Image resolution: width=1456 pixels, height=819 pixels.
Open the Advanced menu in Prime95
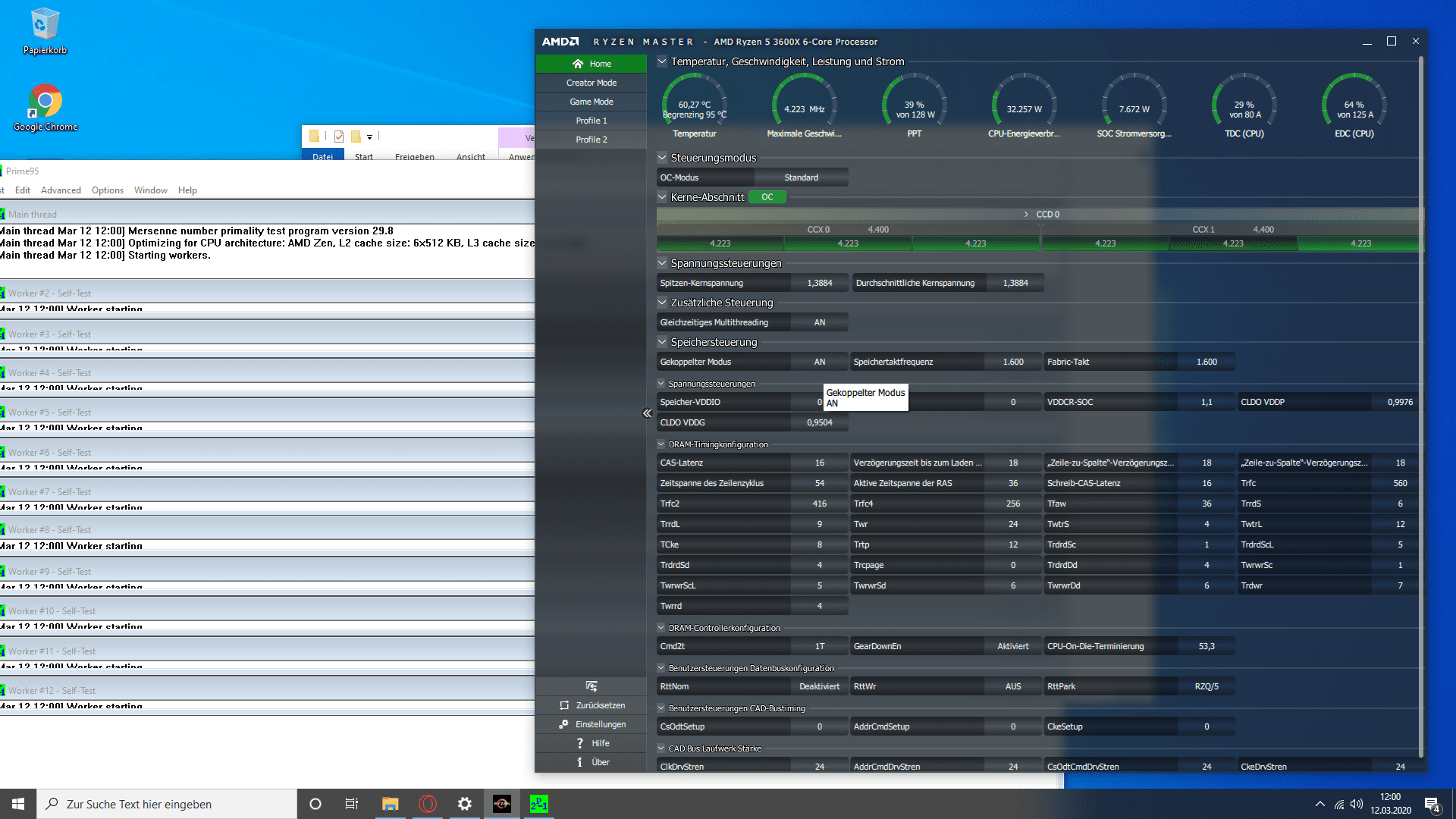click(61, 190)
